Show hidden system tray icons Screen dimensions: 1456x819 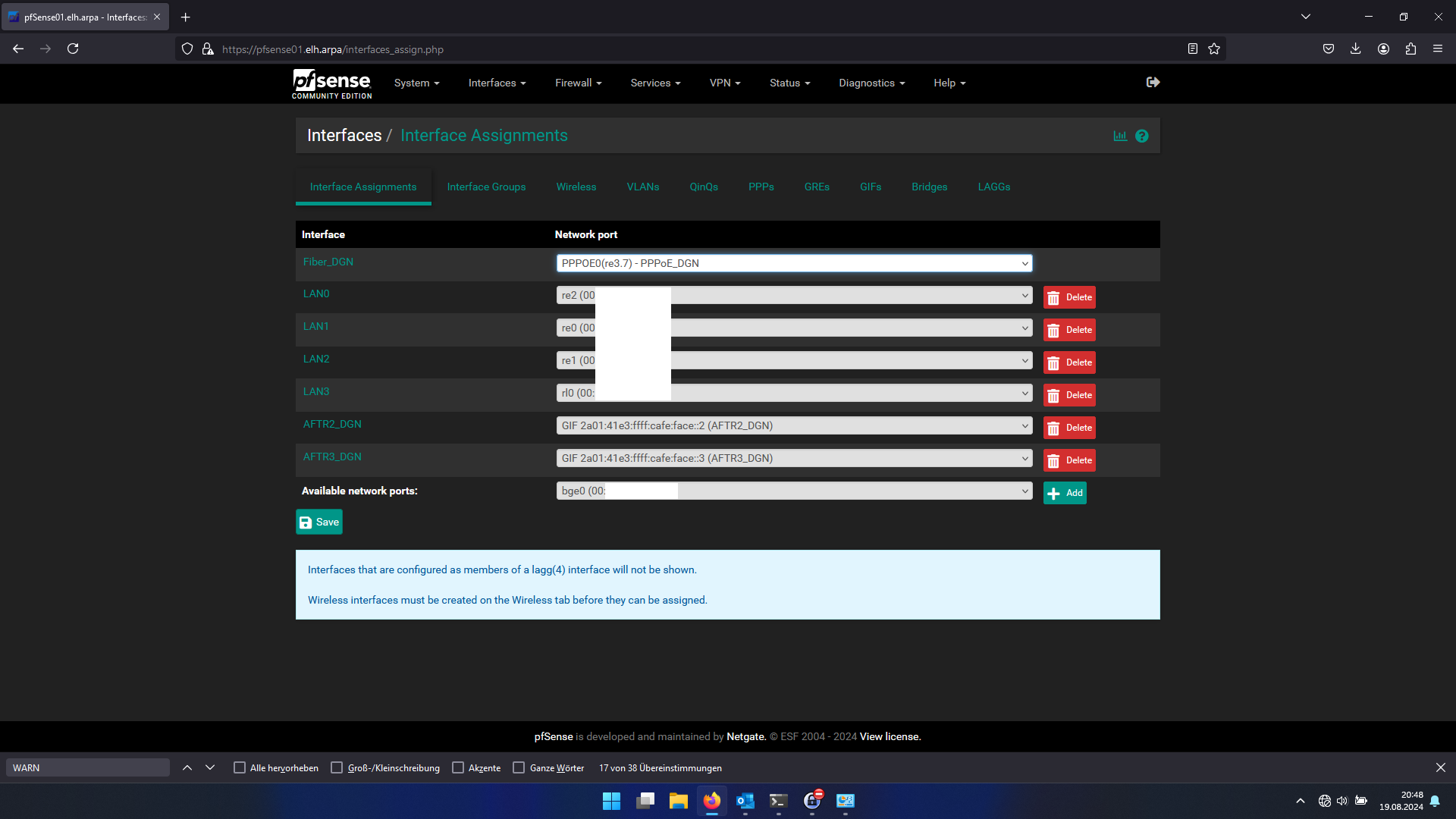[1301, 801]
